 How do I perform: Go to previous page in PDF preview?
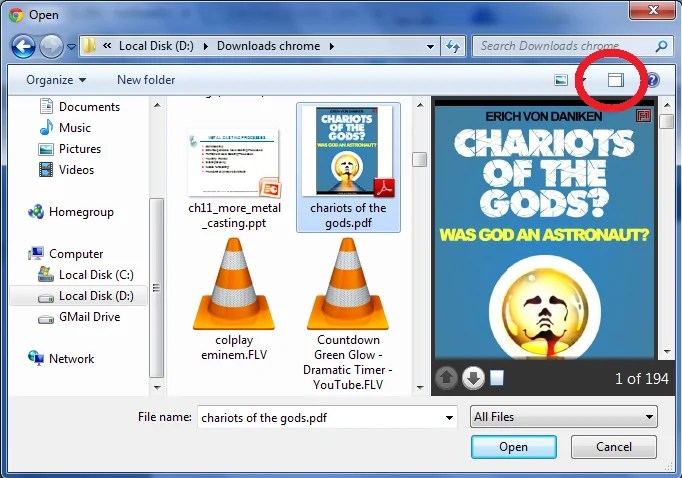point(446,378)
